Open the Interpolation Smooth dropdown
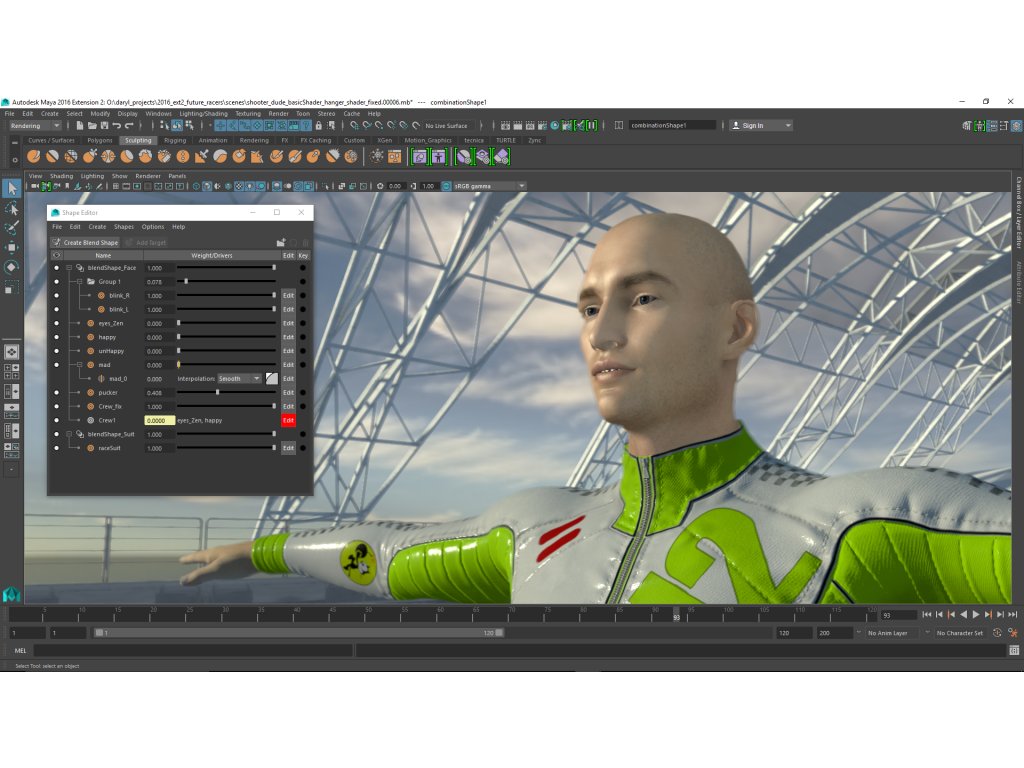The image size is (1024, 768). tap(240, 379)
